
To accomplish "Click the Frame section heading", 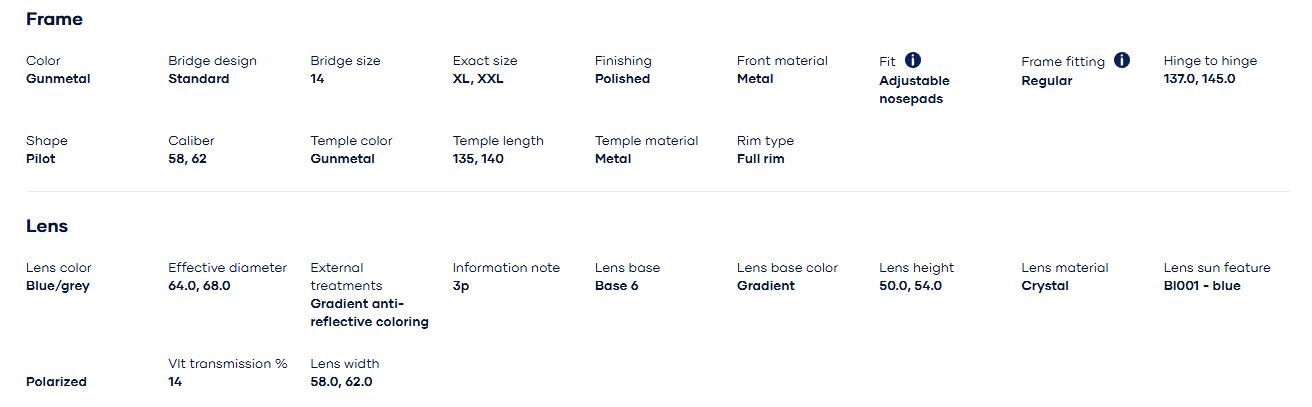I will [54, 19].
